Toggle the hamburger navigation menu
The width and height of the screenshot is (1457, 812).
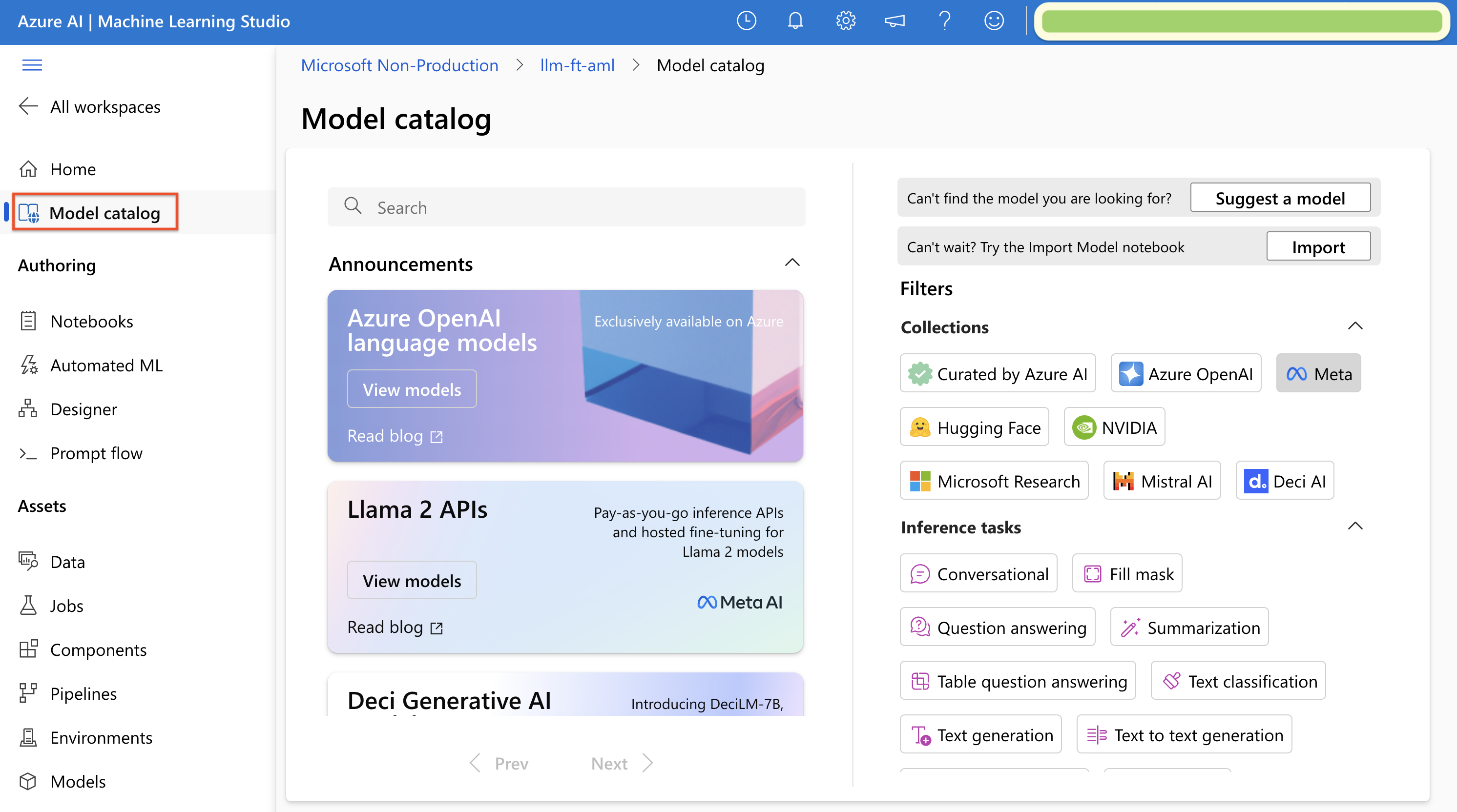[32, 65]
